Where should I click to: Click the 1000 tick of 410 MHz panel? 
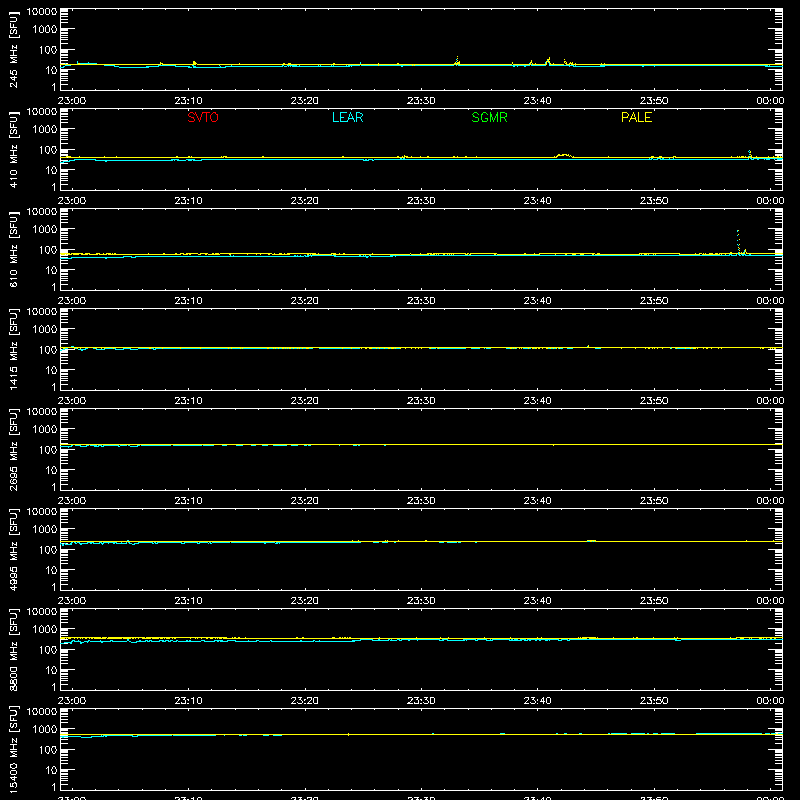point(45,130)
